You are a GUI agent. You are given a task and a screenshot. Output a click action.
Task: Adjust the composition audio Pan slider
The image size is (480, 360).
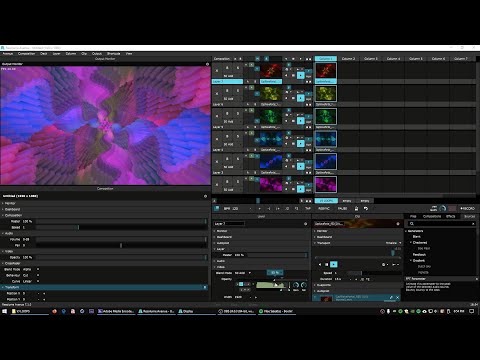pos(121,245)
